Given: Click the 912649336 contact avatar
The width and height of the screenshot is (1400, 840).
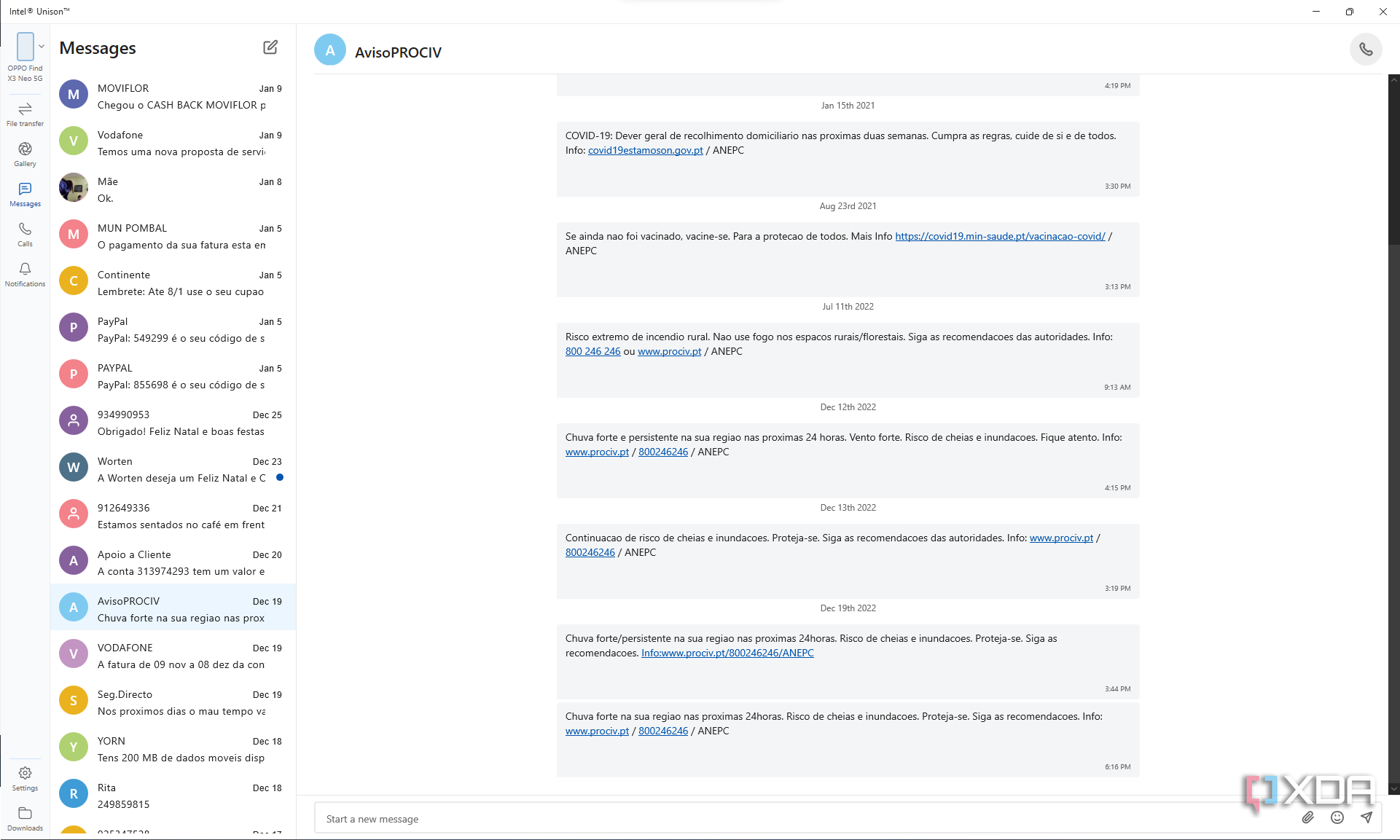Looking at the screenshot, I should point(74,514).
